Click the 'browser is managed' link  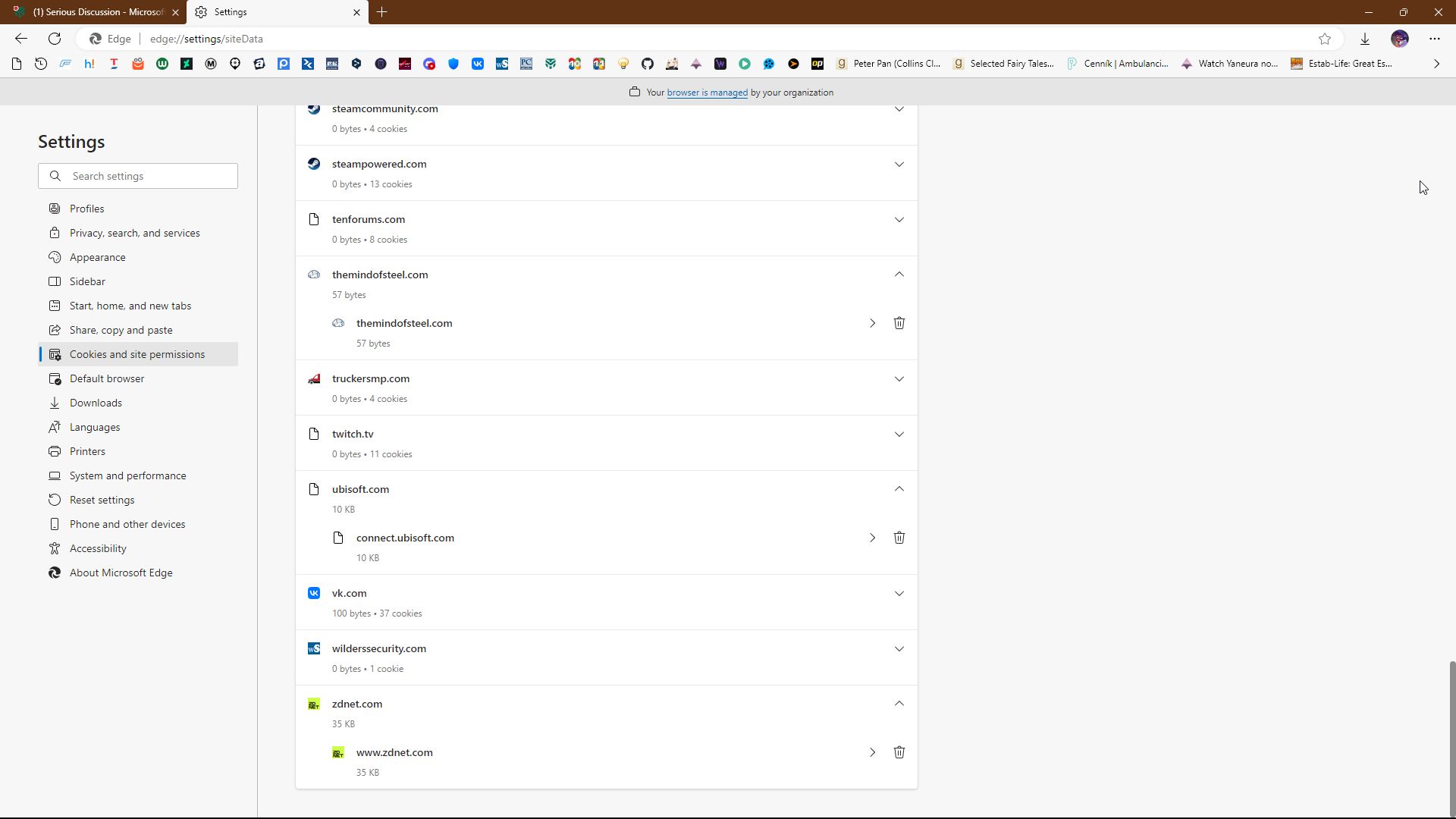707,93
